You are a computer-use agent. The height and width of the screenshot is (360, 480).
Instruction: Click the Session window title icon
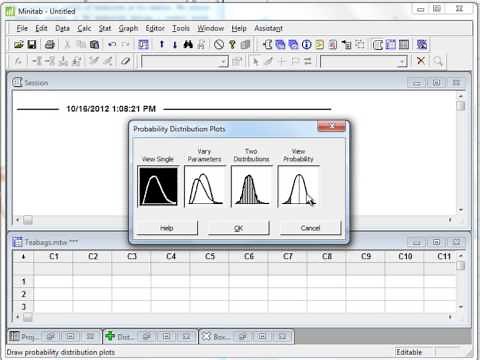(17, 82)
